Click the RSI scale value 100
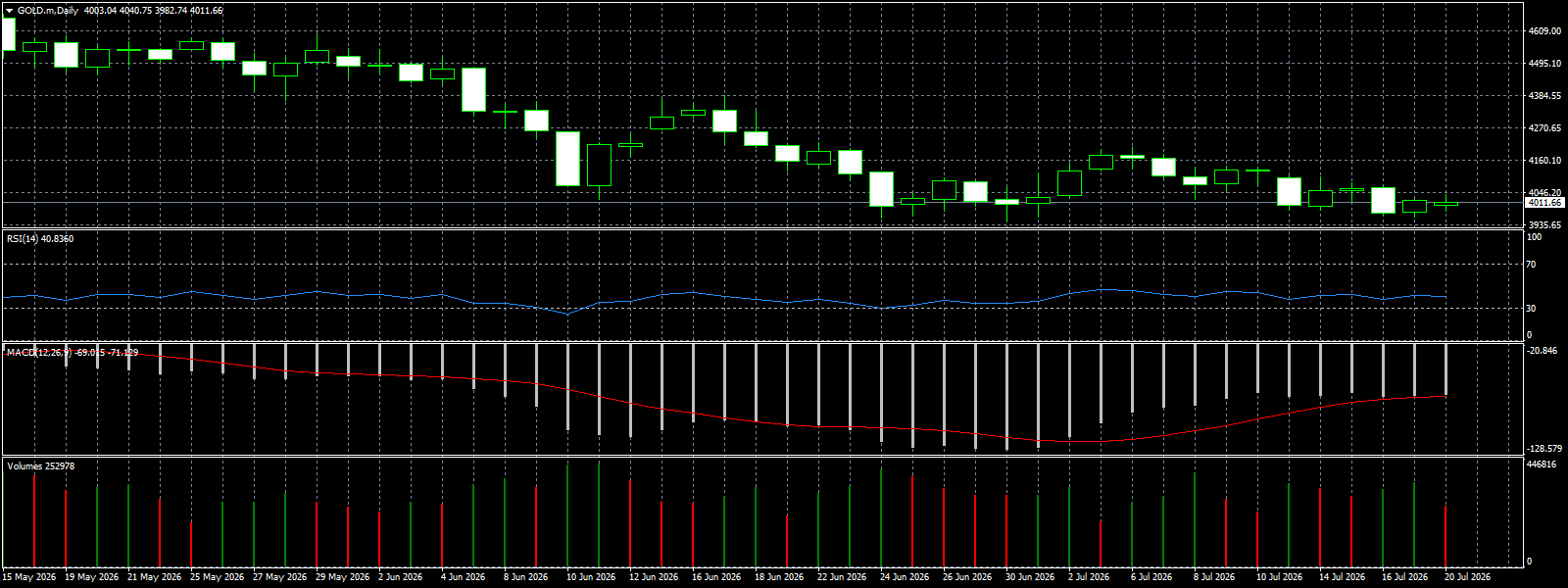Screen dimensions: 1568x588 1534,237
